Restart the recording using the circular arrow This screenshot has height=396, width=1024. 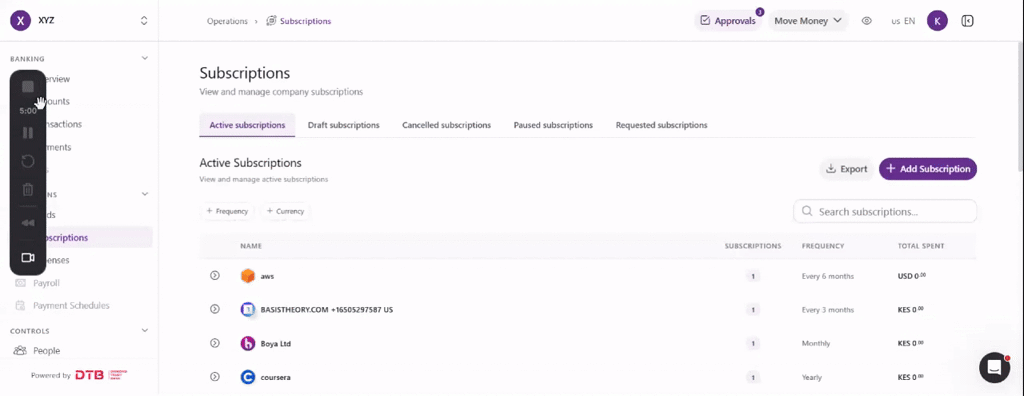click(27, 161)
